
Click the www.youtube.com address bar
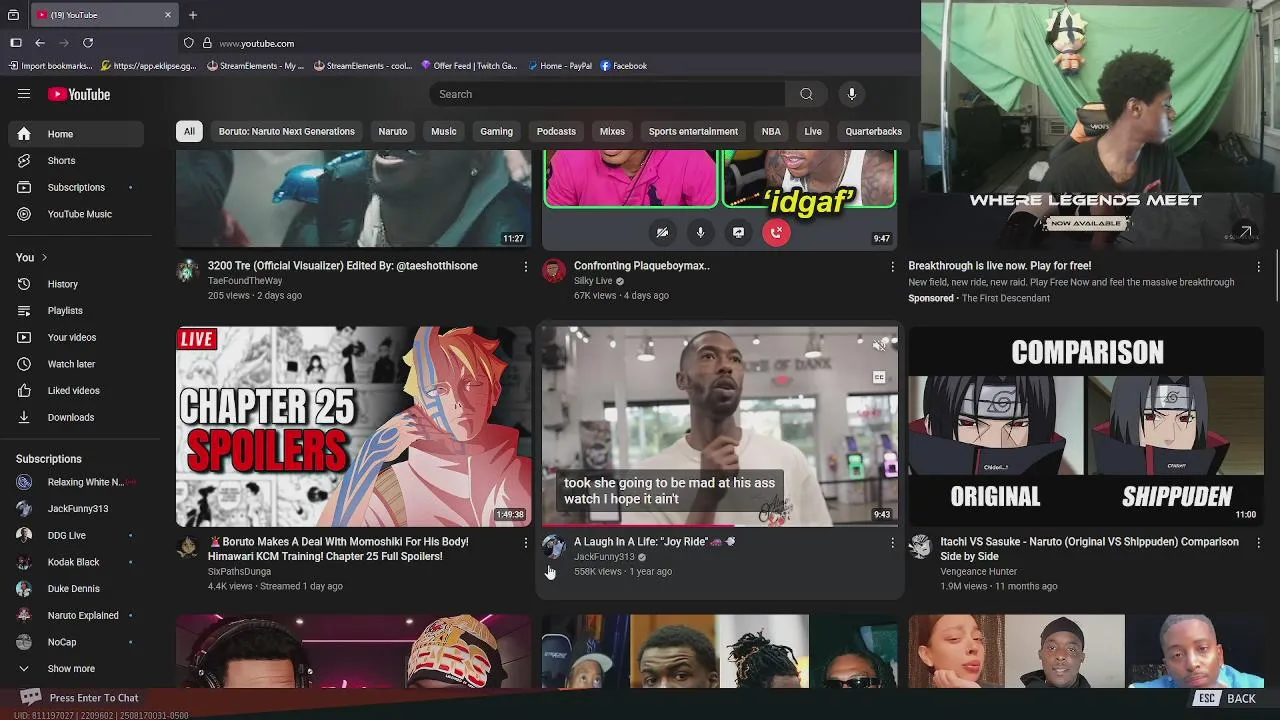[x=256, y=43]
